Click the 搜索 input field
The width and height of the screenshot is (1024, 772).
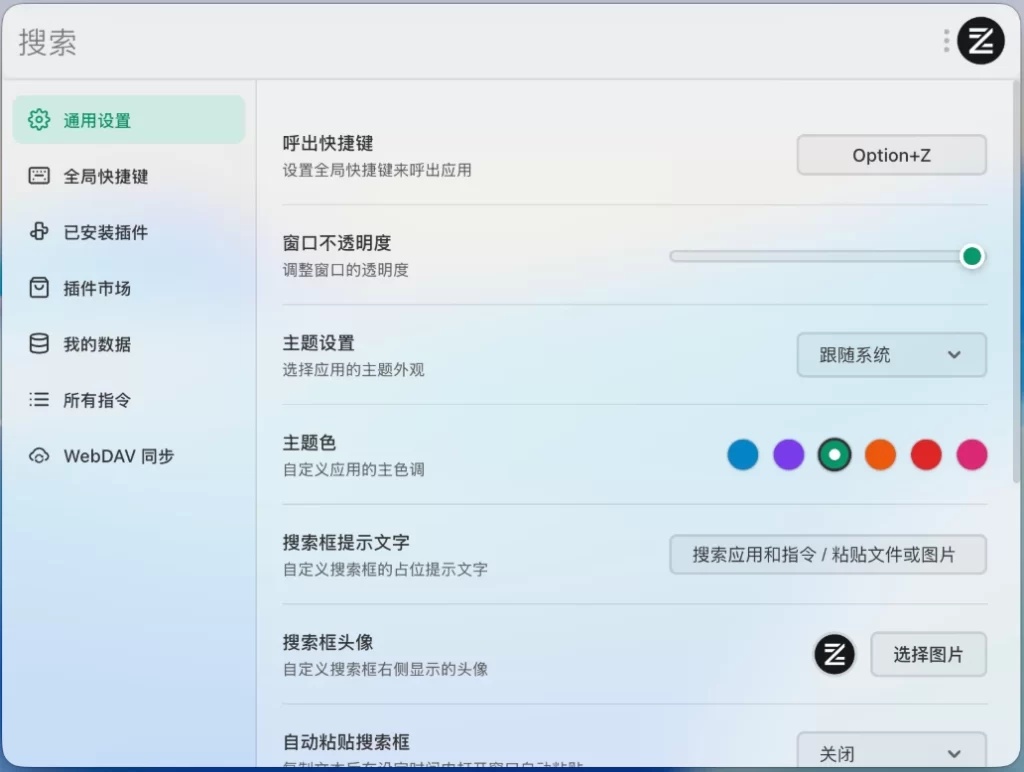click(x=400, y=41)
